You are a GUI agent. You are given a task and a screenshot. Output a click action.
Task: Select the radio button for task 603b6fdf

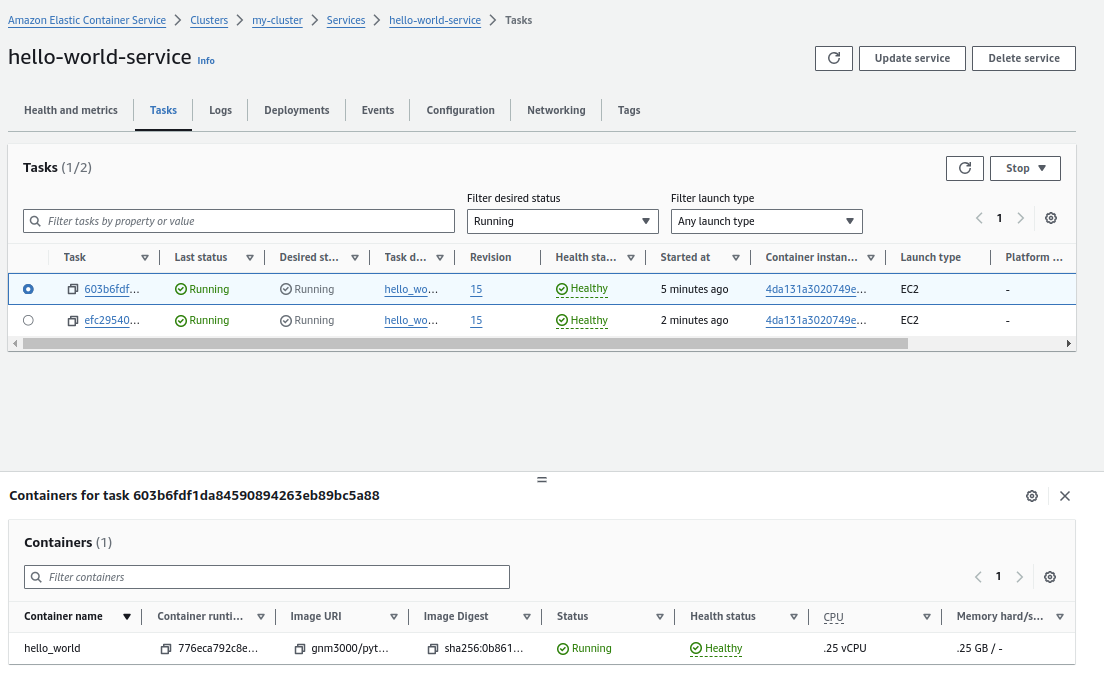point(28,289)
